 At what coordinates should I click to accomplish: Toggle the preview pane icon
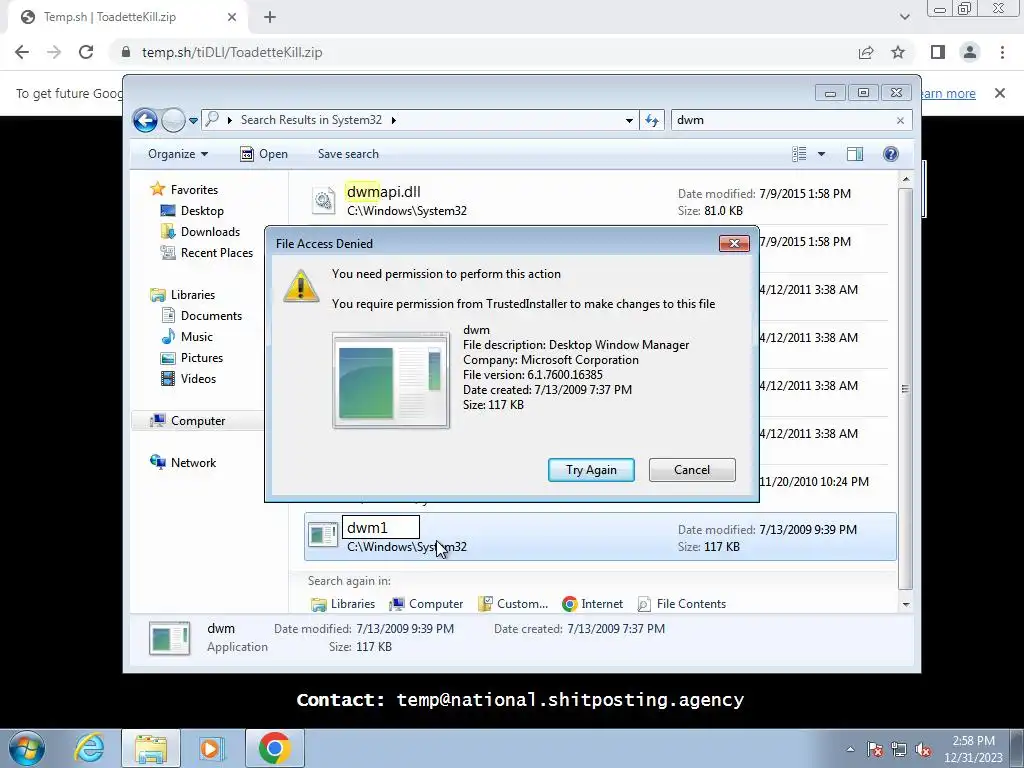tap(855, 154)
